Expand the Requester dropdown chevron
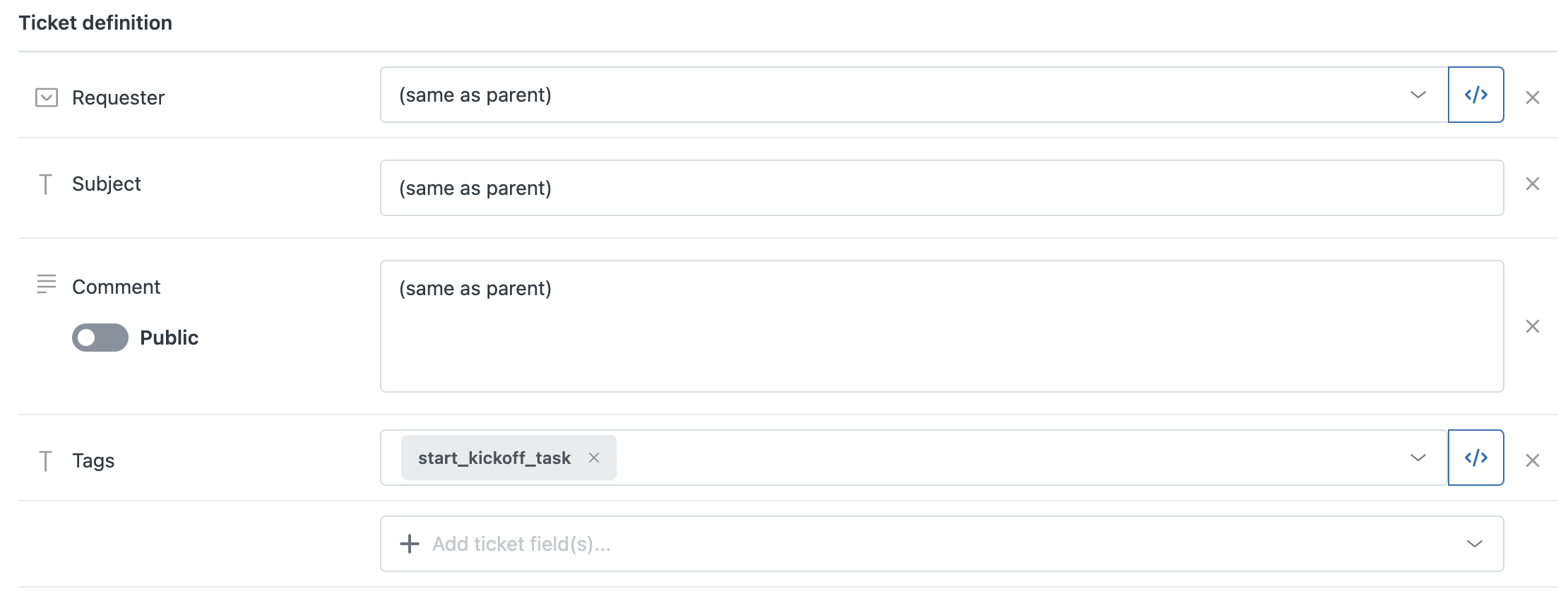The height and width of the screenshot is (596, 1568). pos(1418,95)
